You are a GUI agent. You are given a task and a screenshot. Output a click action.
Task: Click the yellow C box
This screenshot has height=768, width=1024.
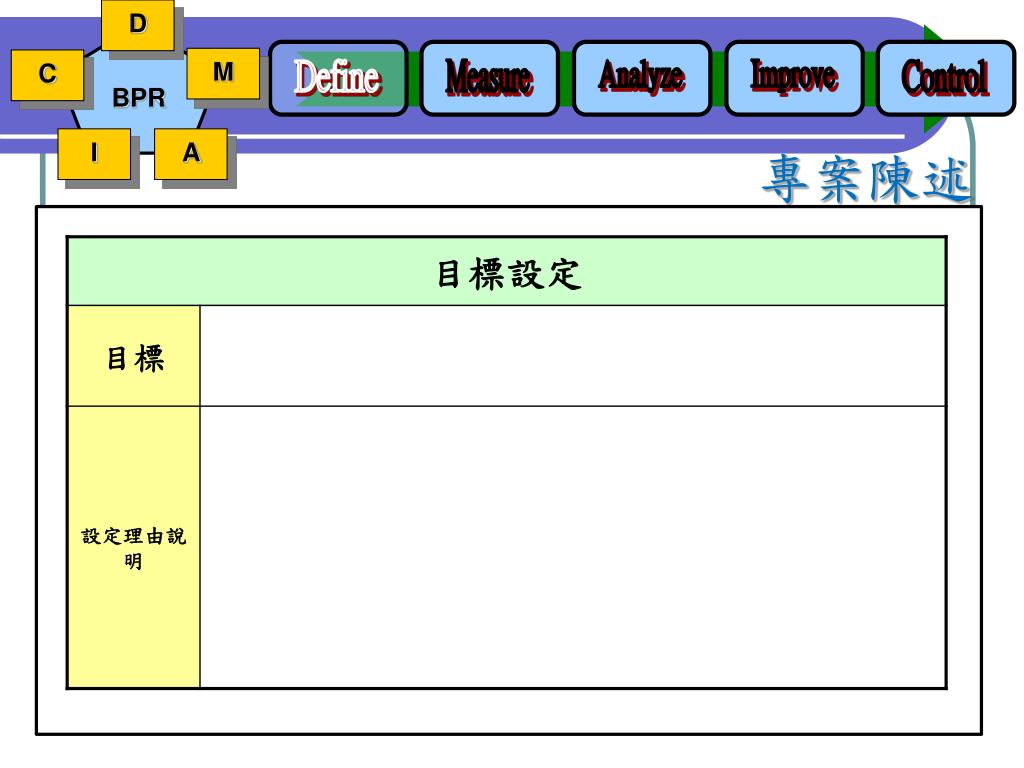click(x=48, y=74)
